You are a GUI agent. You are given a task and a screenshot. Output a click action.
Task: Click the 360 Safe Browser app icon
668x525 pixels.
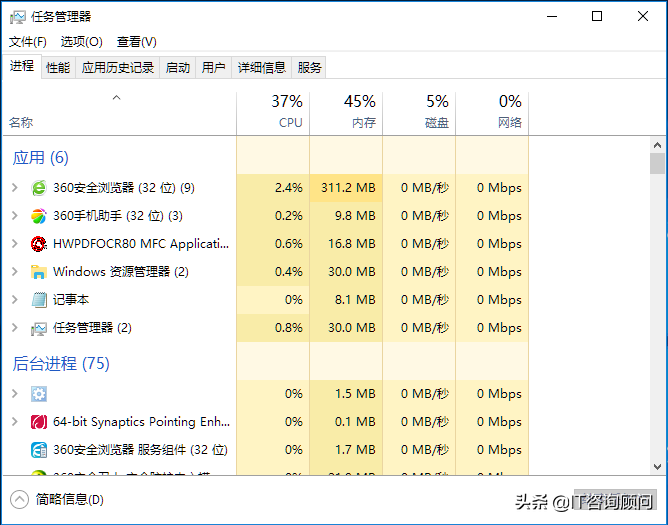(x=39, y=188)
